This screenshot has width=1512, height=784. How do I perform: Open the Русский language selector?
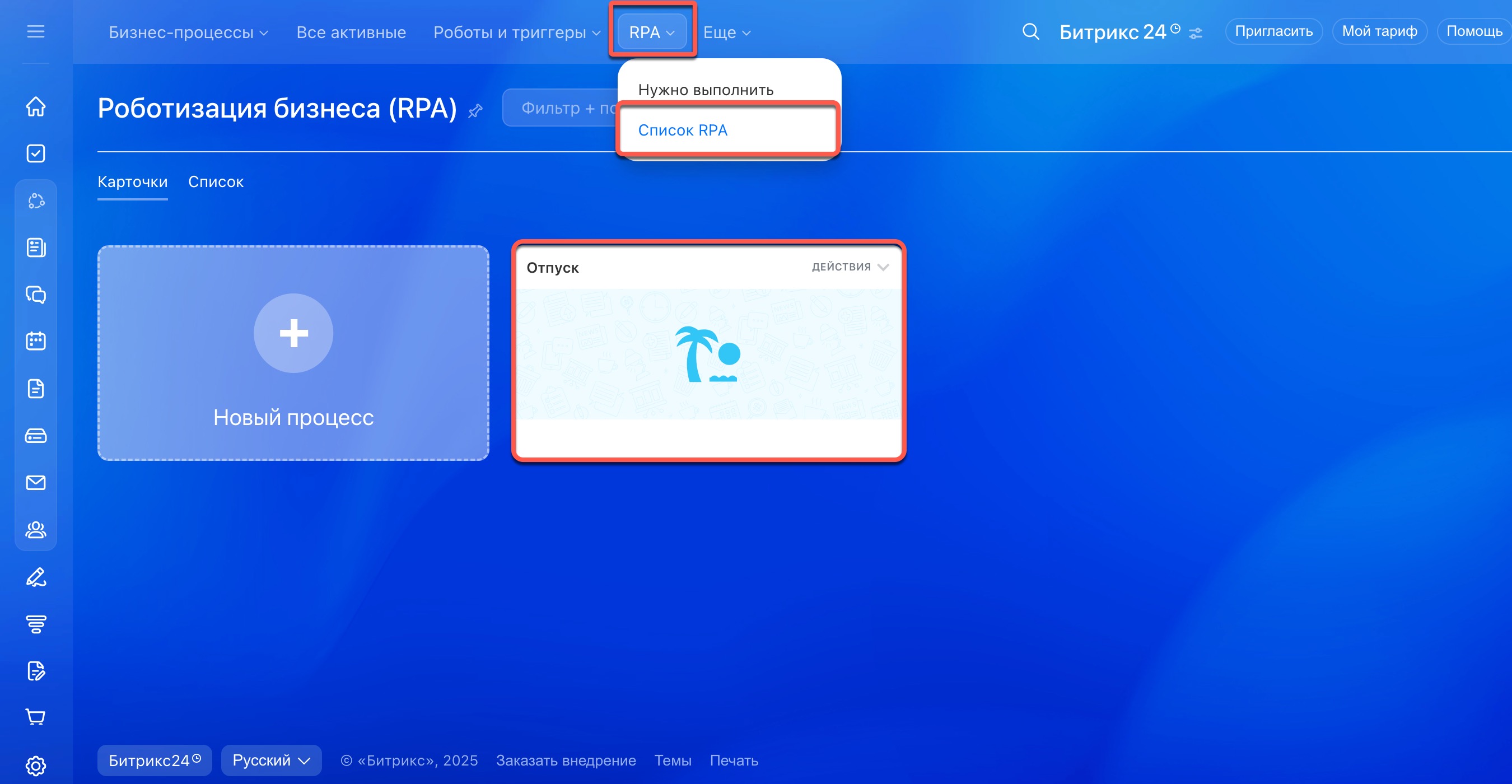point(271,760)
